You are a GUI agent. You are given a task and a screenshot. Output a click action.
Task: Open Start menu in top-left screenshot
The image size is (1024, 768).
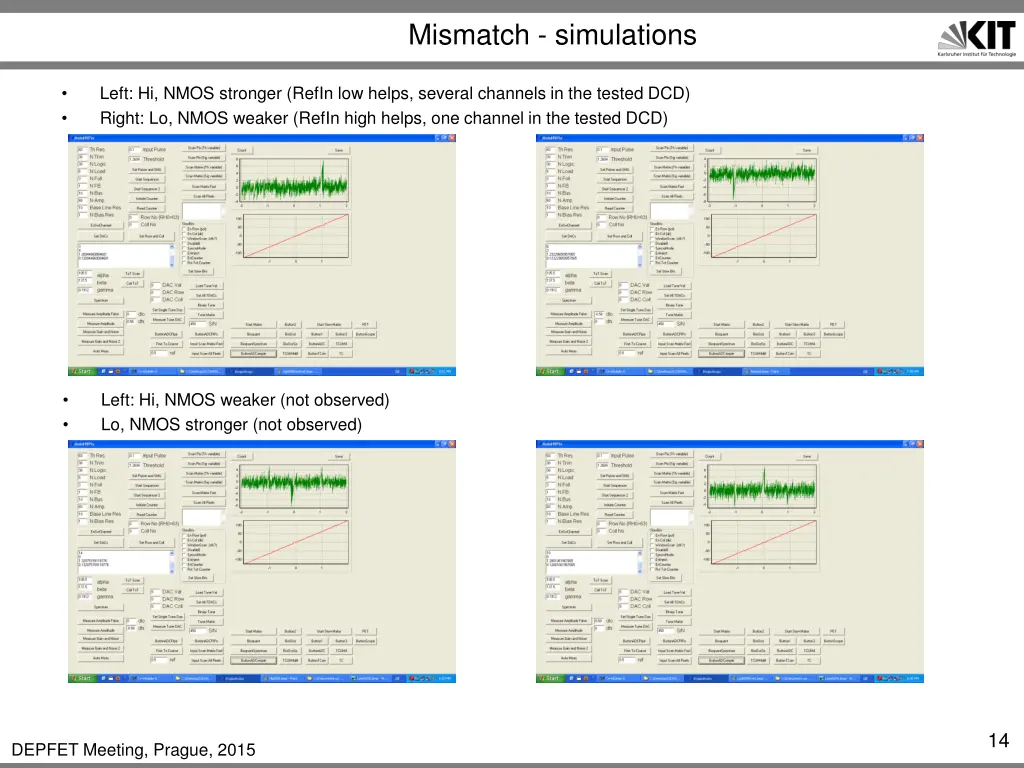click(x=82, y=371)
